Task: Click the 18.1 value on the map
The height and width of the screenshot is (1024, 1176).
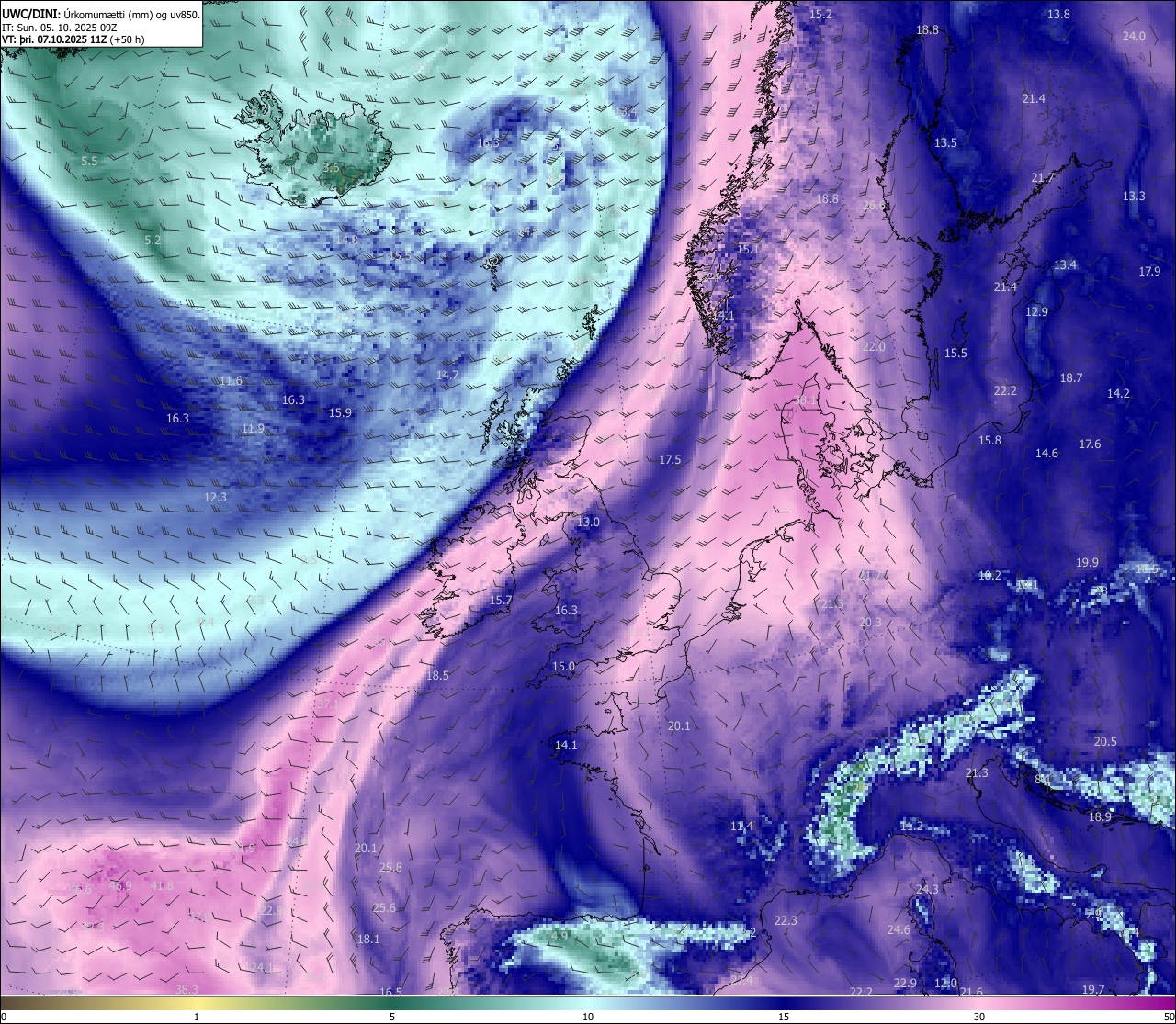Action: tap(368, 939)
